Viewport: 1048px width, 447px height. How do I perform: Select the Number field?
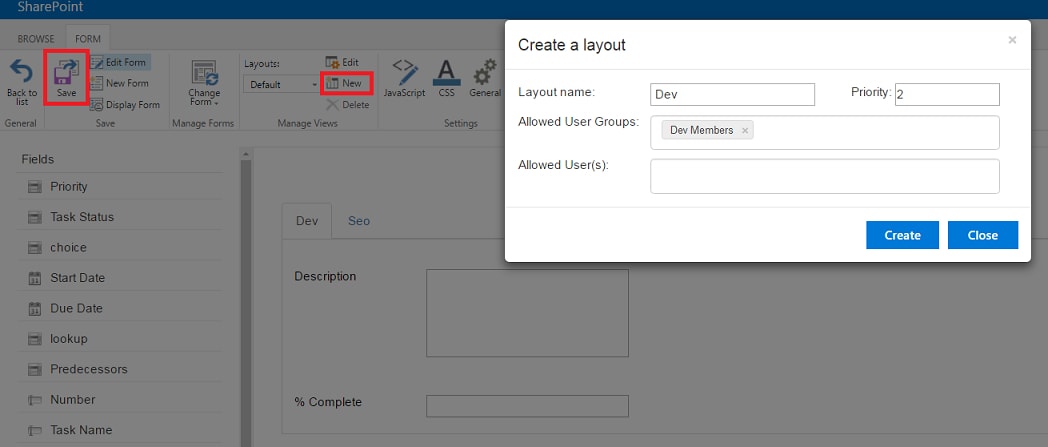click(120, 400)
